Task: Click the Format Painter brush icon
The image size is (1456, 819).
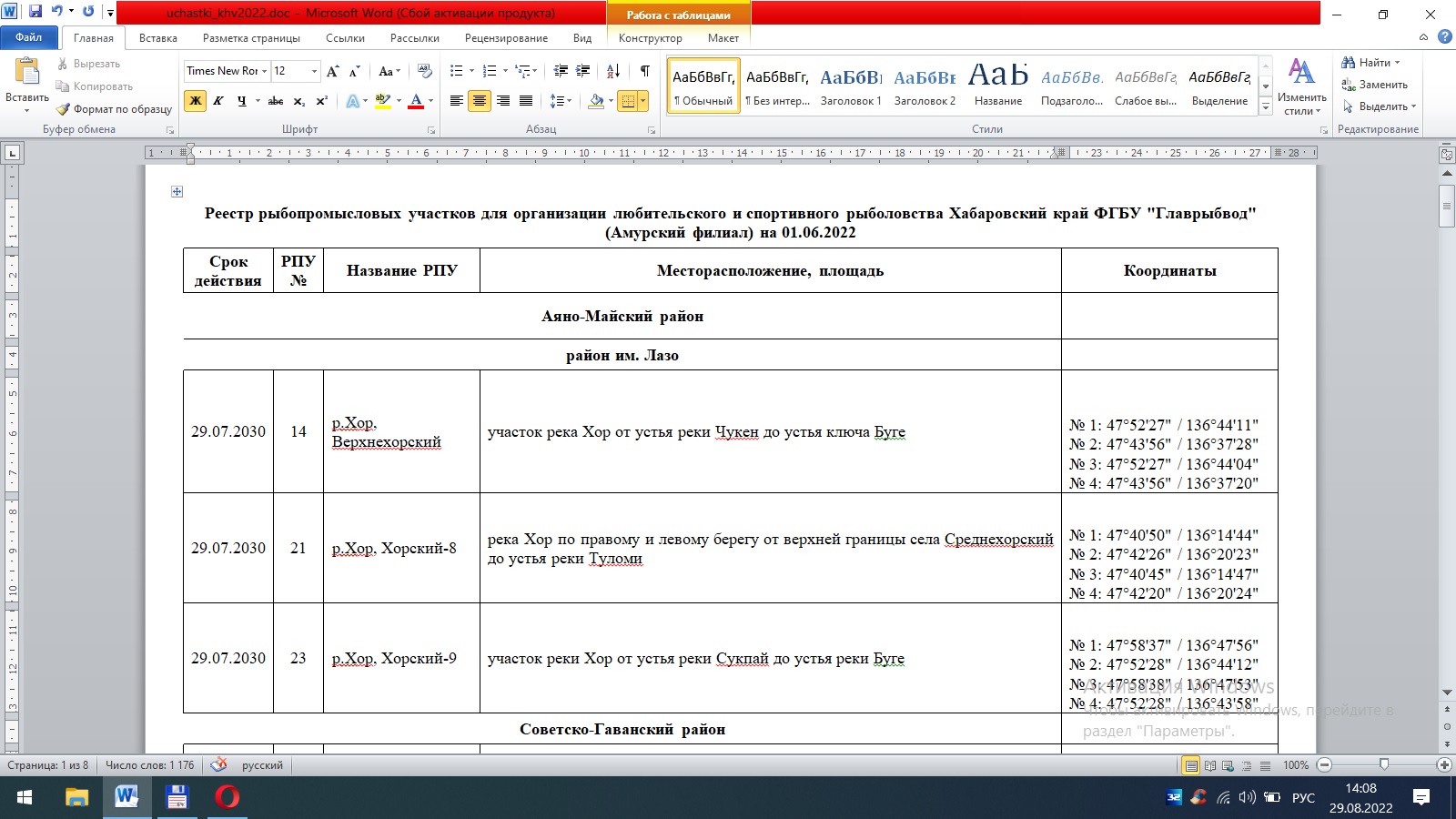Action: 63,109
